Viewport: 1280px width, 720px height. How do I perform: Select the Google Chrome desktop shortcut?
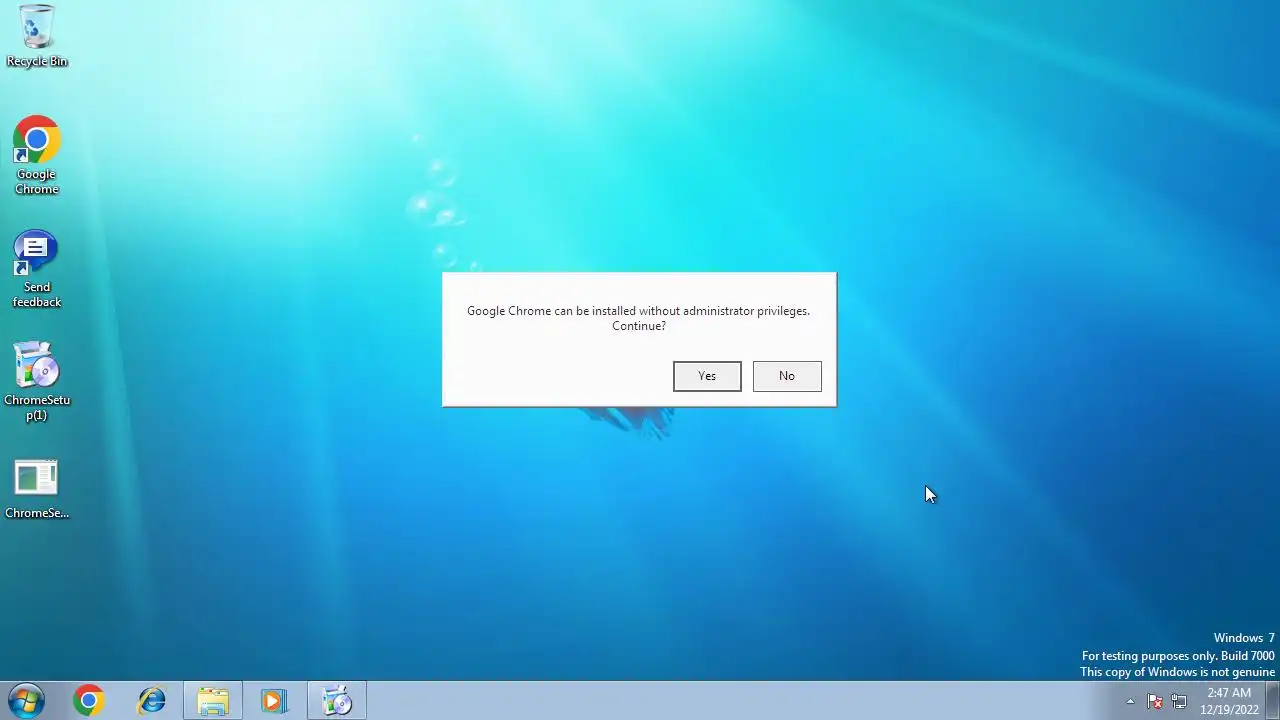pos(37,157)
